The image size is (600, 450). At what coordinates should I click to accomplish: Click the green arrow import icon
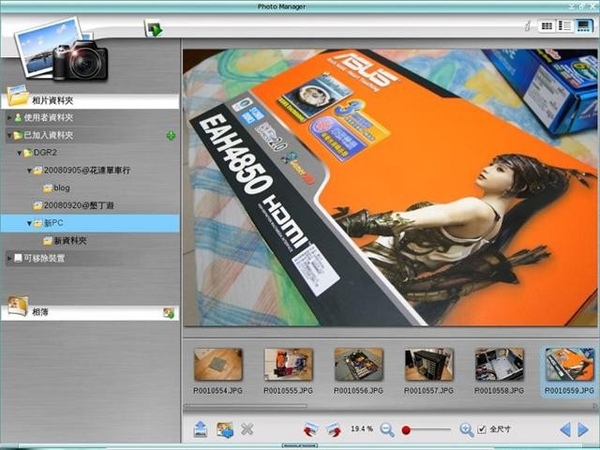click(x=154, y=28)
